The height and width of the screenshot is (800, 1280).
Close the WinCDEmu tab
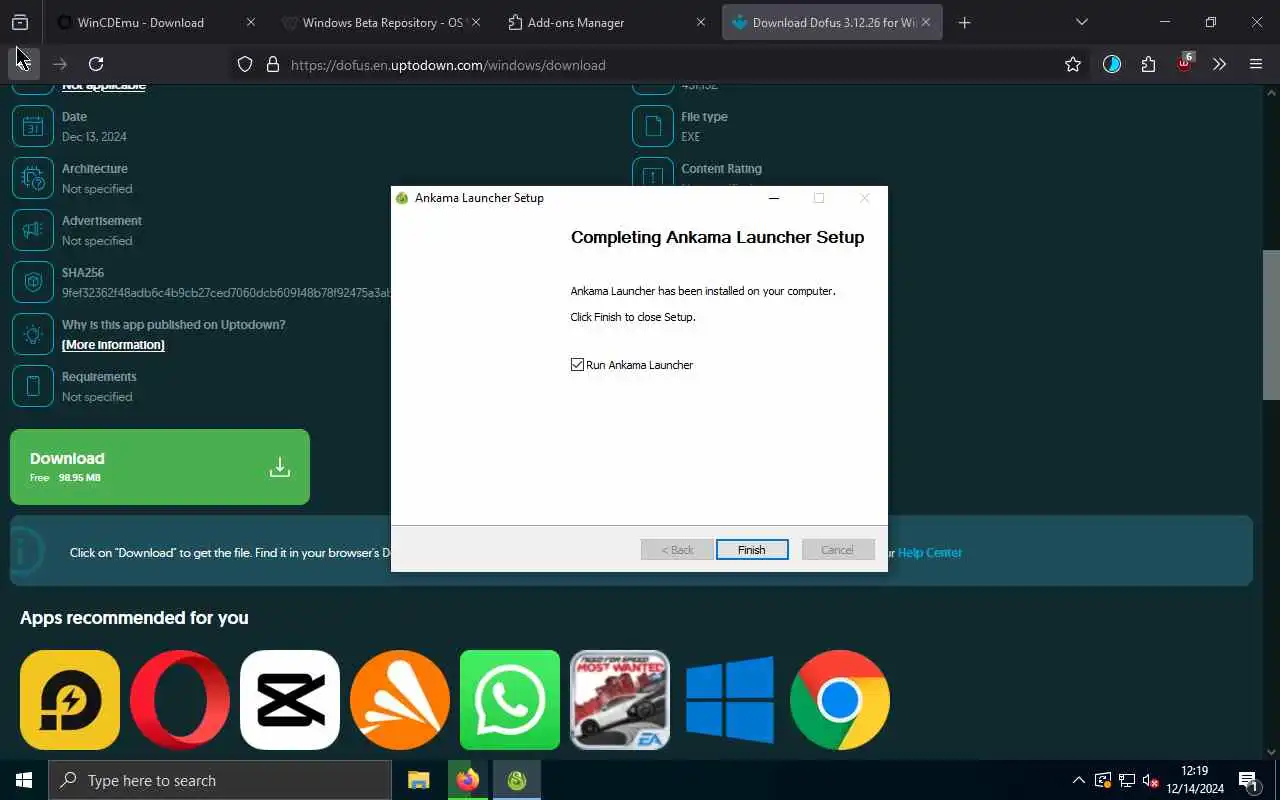coord(250,22)
